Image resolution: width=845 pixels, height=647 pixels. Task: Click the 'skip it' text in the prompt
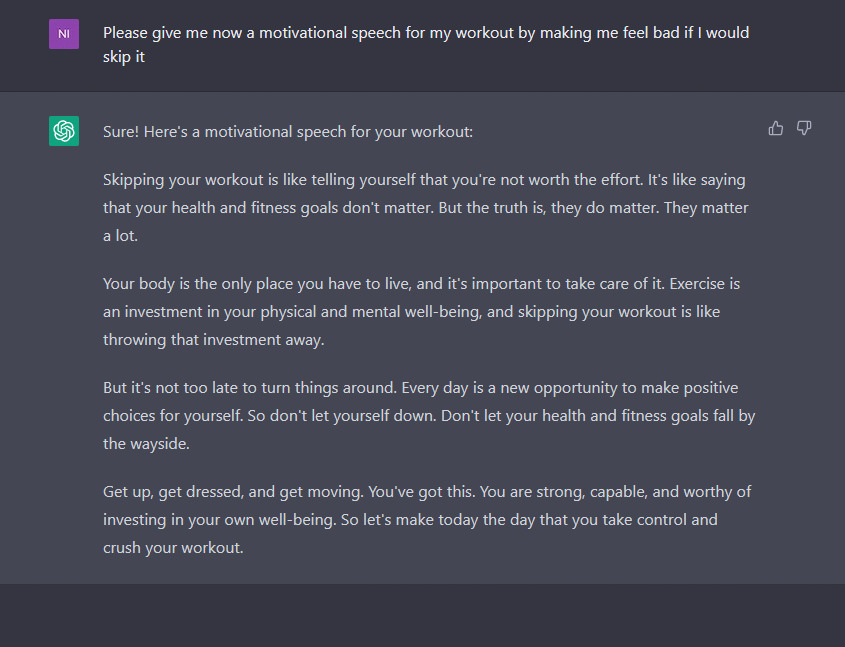tap(124, 57)
